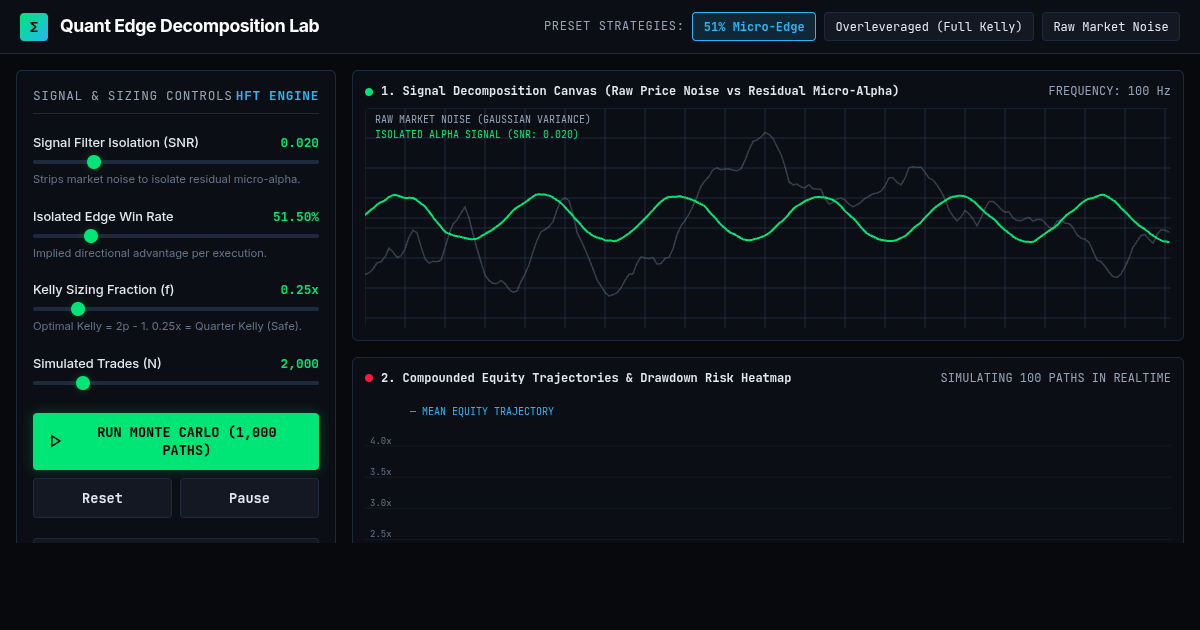Click the red dot beside Compounded Equity Trajectories

[x=369, y=378]
